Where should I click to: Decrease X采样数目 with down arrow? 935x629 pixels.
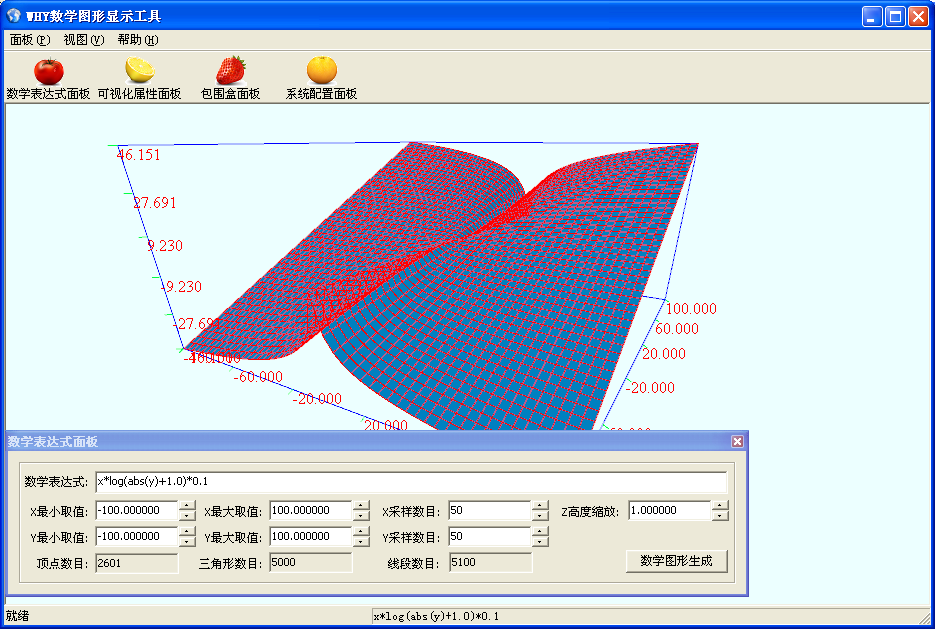[540, 516]
